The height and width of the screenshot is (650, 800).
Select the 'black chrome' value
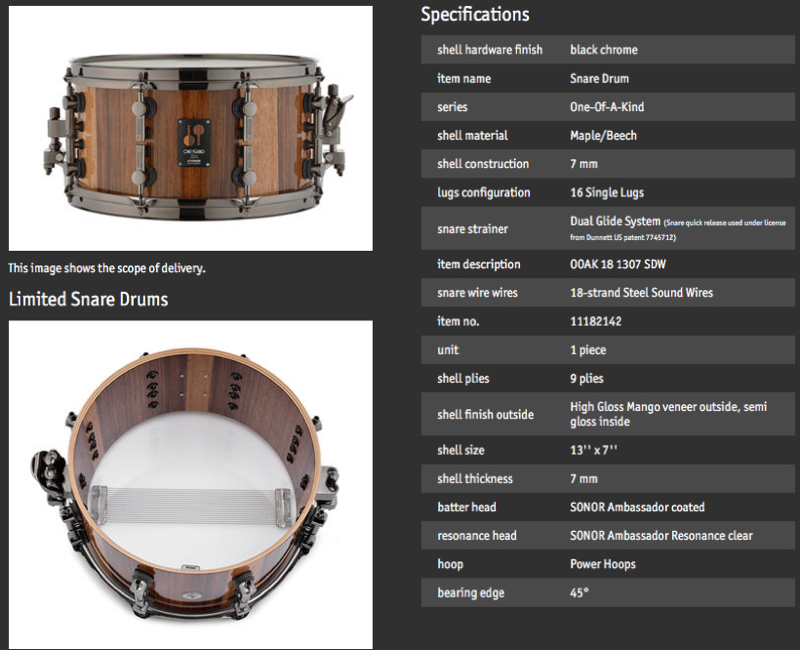click(604, 49)
